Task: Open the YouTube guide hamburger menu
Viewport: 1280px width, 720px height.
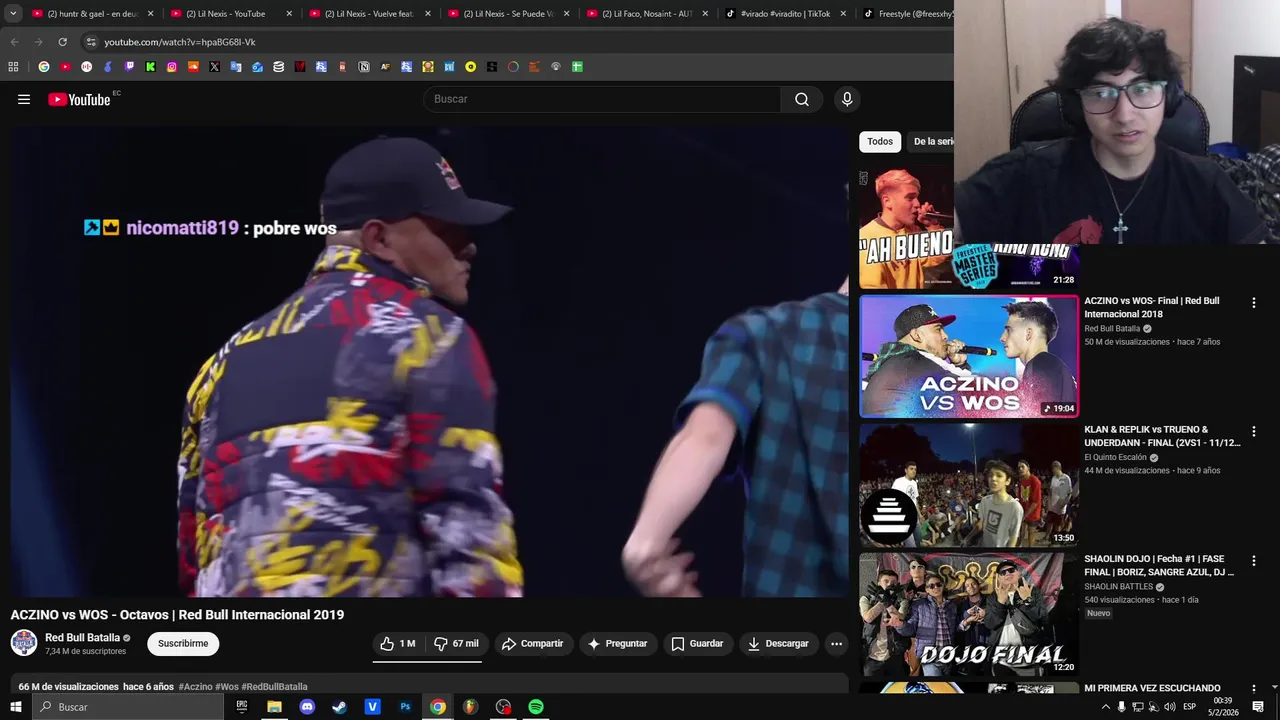Action: pyautogui.click(x=24, y=99)
